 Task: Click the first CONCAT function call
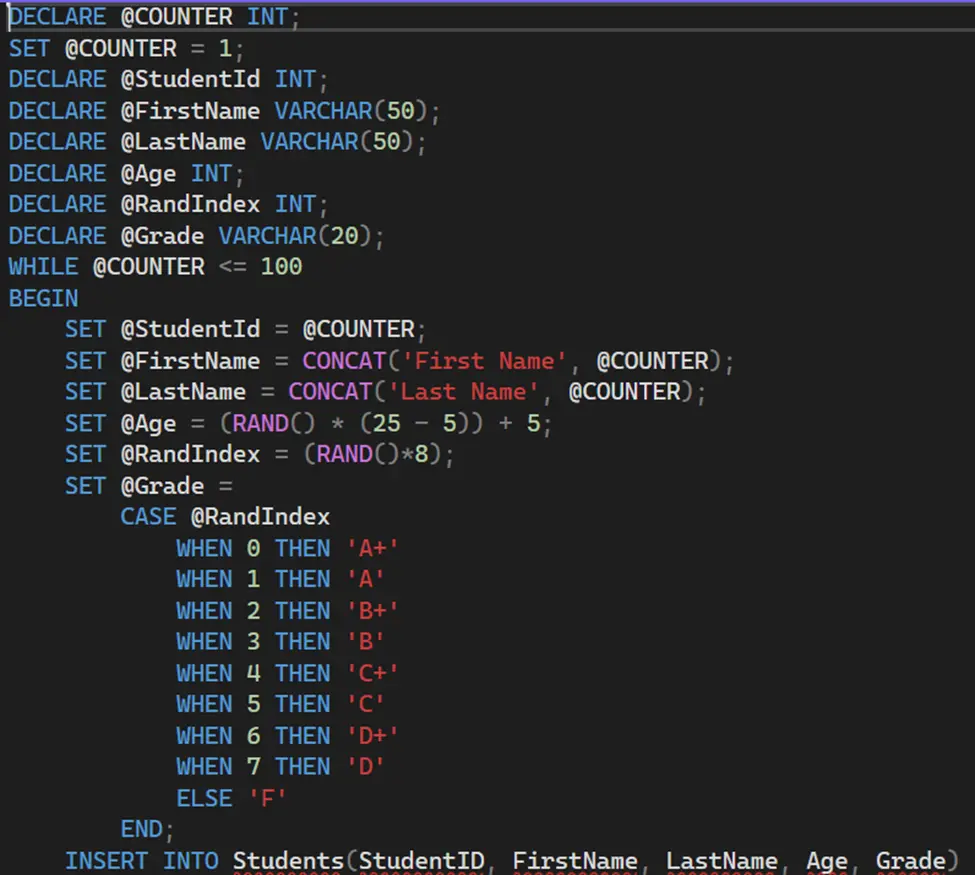click(x=344, y=361)
